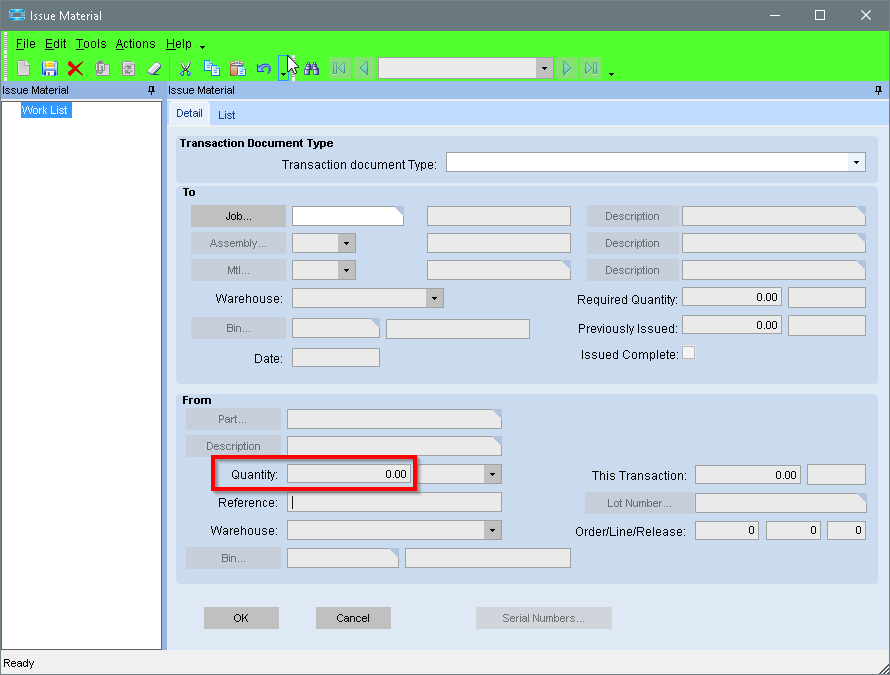This screenshot has width=890, height=675.
Task: Open search with the binoculars icon
Action: tap(312, 69)
